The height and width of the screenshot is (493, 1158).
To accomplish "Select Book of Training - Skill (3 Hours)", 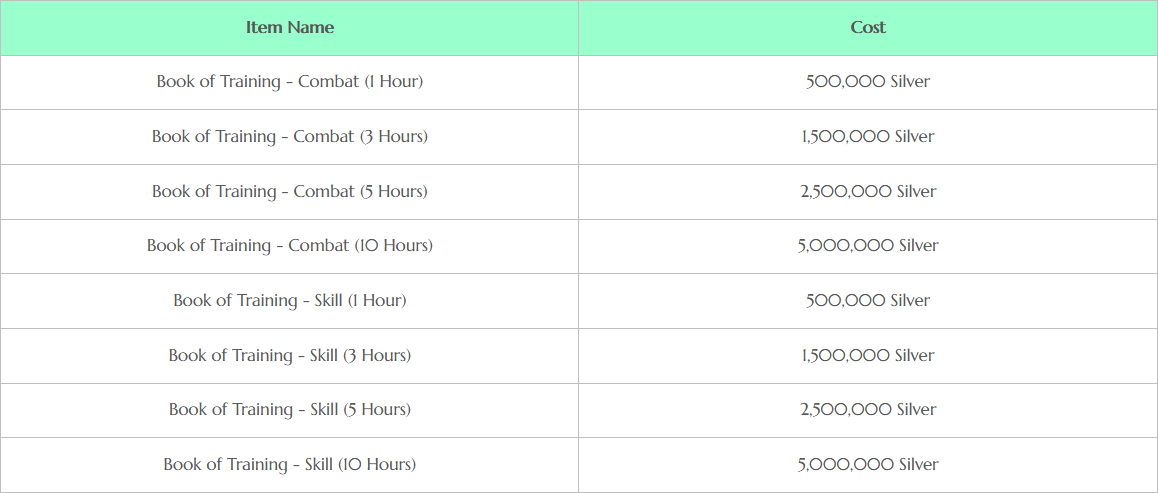I will click(x=290, y=355).
